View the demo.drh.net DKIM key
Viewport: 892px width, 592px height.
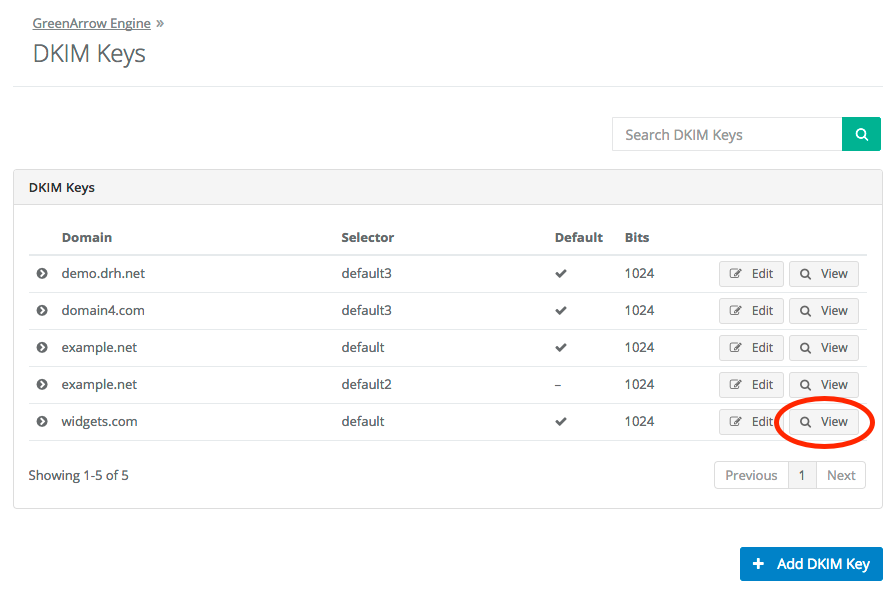823,274
